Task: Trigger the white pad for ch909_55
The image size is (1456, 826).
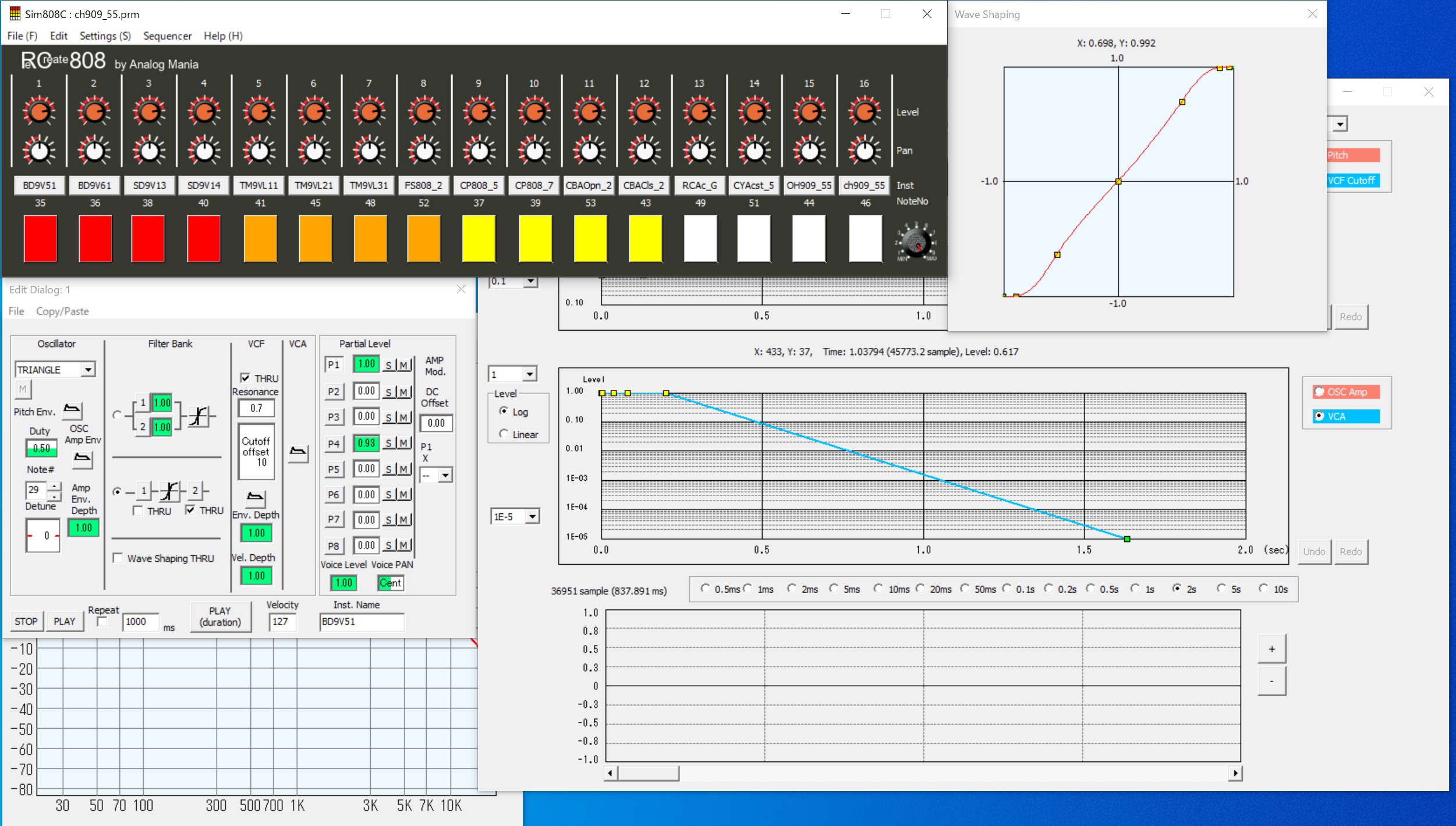Action: click(866, 239)
